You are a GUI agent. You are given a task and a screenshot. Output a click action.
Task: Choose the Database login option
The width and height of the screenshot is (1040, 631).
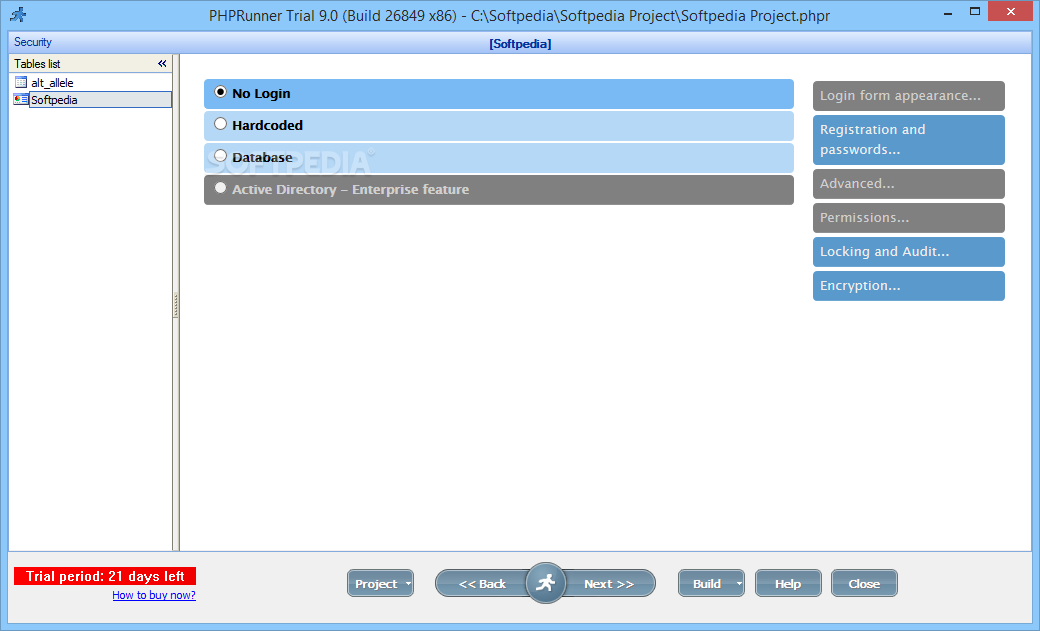(x=220, y=156)
